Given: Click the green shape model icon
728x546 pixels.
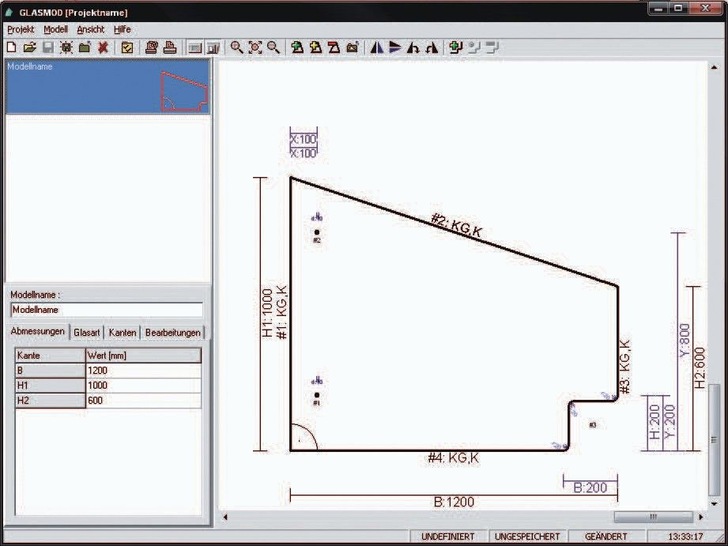Looking at the screenshot, I should [297, 47].
